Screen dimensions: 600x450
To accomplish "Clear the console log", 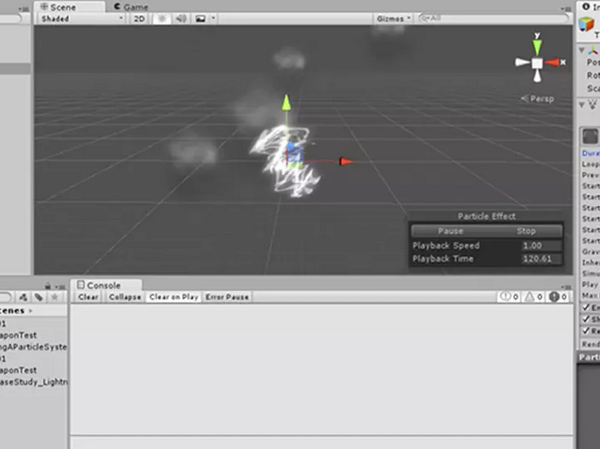I will tap(88, 297).
